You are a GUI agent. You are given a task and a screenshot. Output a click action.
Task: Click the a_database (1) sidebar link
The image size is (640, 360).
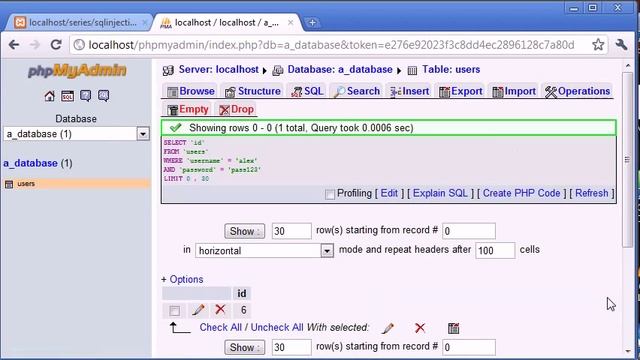point(38,163)
